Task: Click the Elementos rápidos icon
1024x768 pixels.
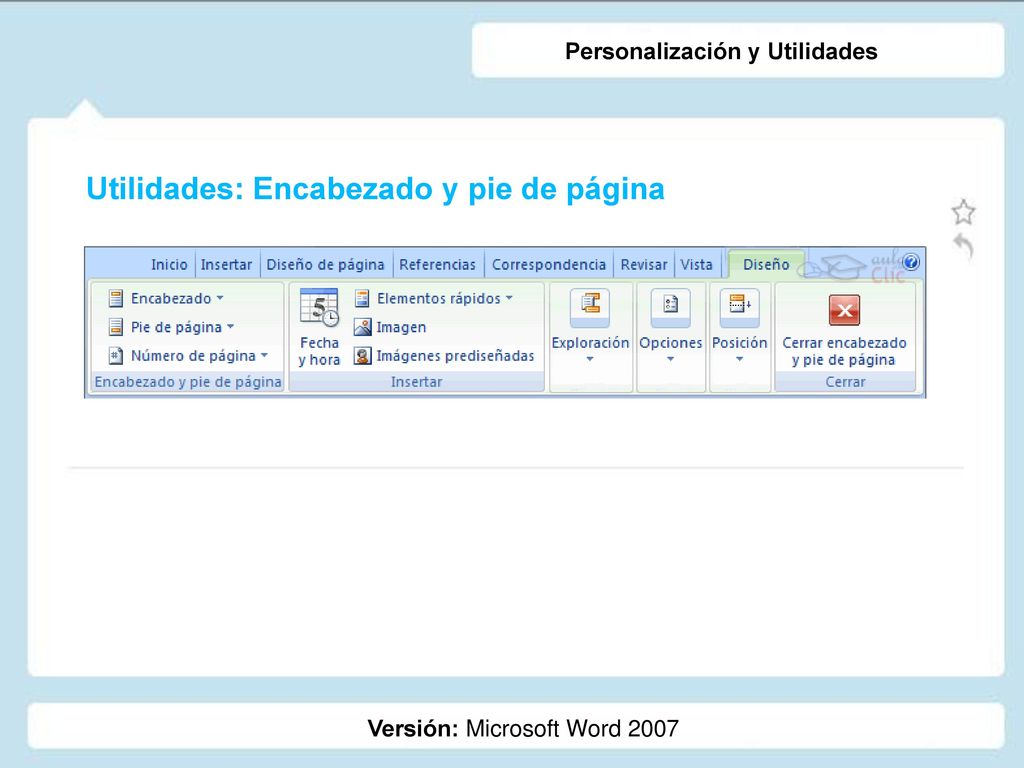Action: pyautogui.click(x=362, y=298)
